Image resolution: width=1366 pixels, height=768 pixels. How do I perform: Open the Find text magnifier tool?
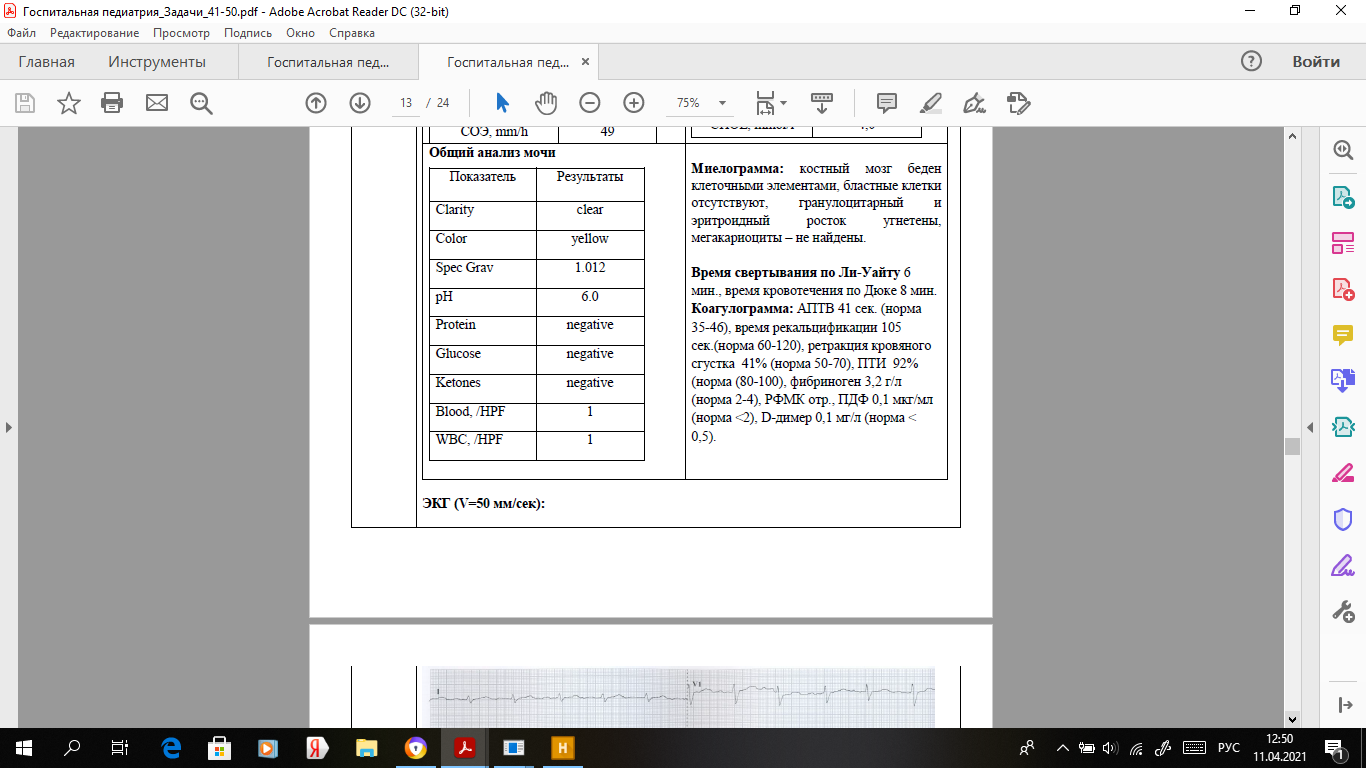point(201,103)
